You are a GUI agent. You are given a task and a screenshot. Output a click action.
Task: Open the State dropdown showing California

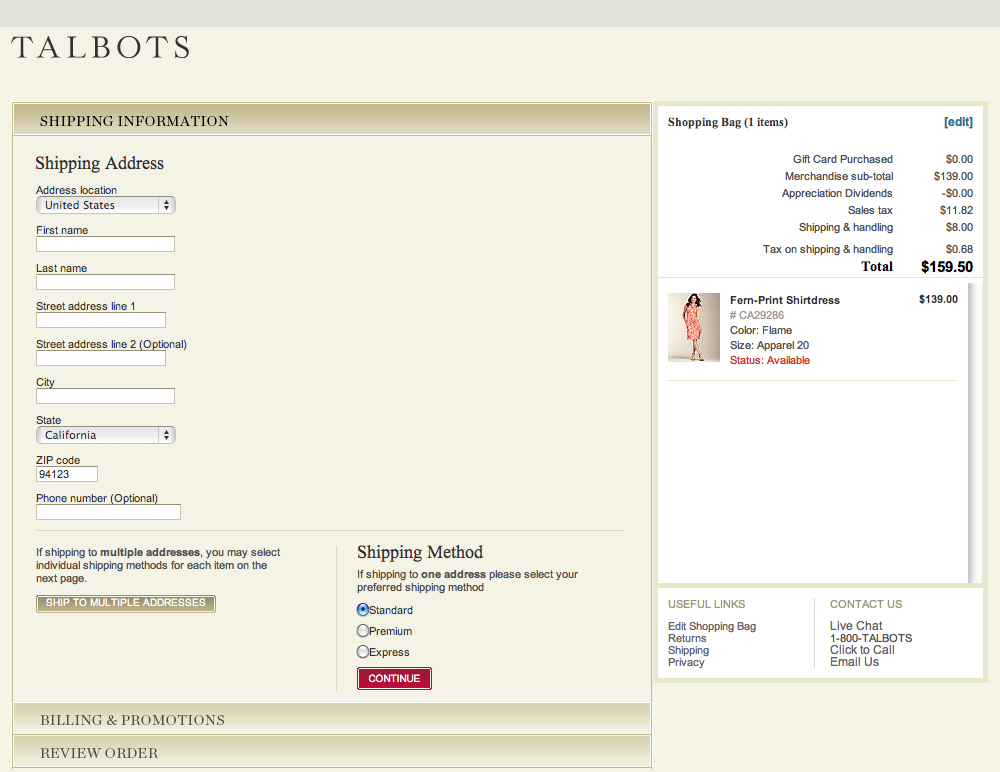pyautogui.click(x=105, y=434)
